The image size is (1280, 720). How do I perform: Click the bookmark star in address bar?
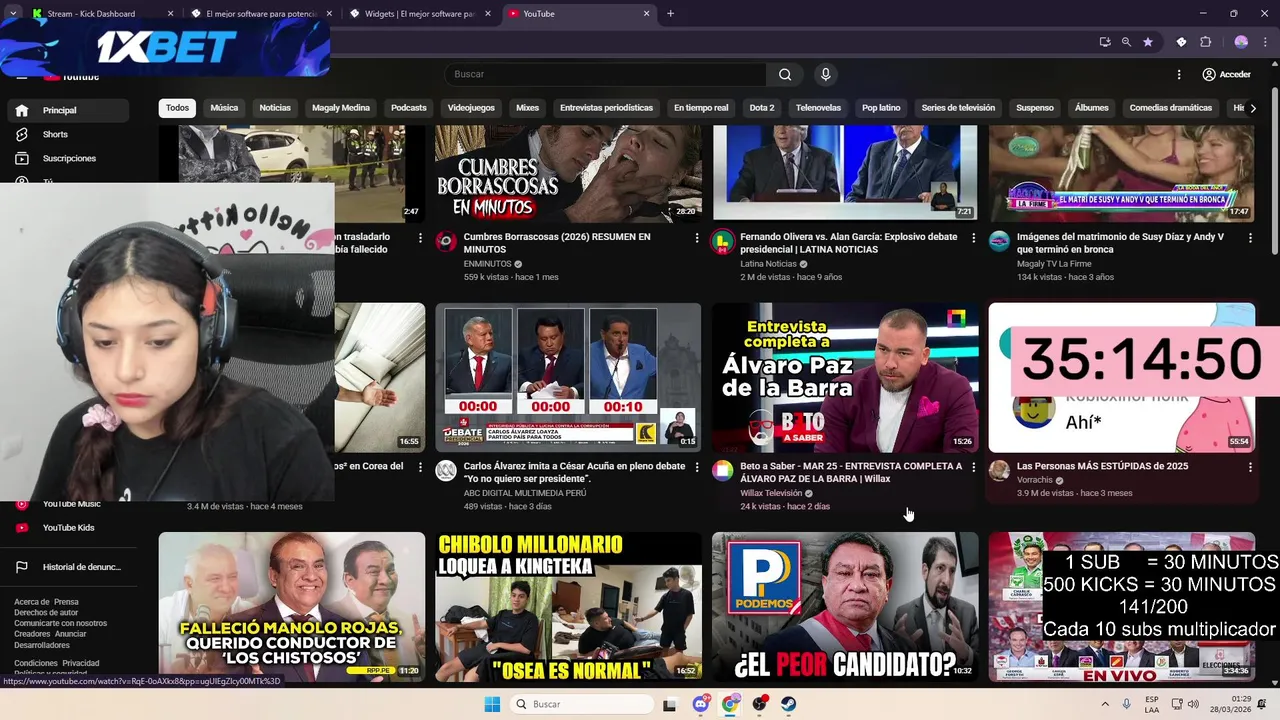[1148, 42]
